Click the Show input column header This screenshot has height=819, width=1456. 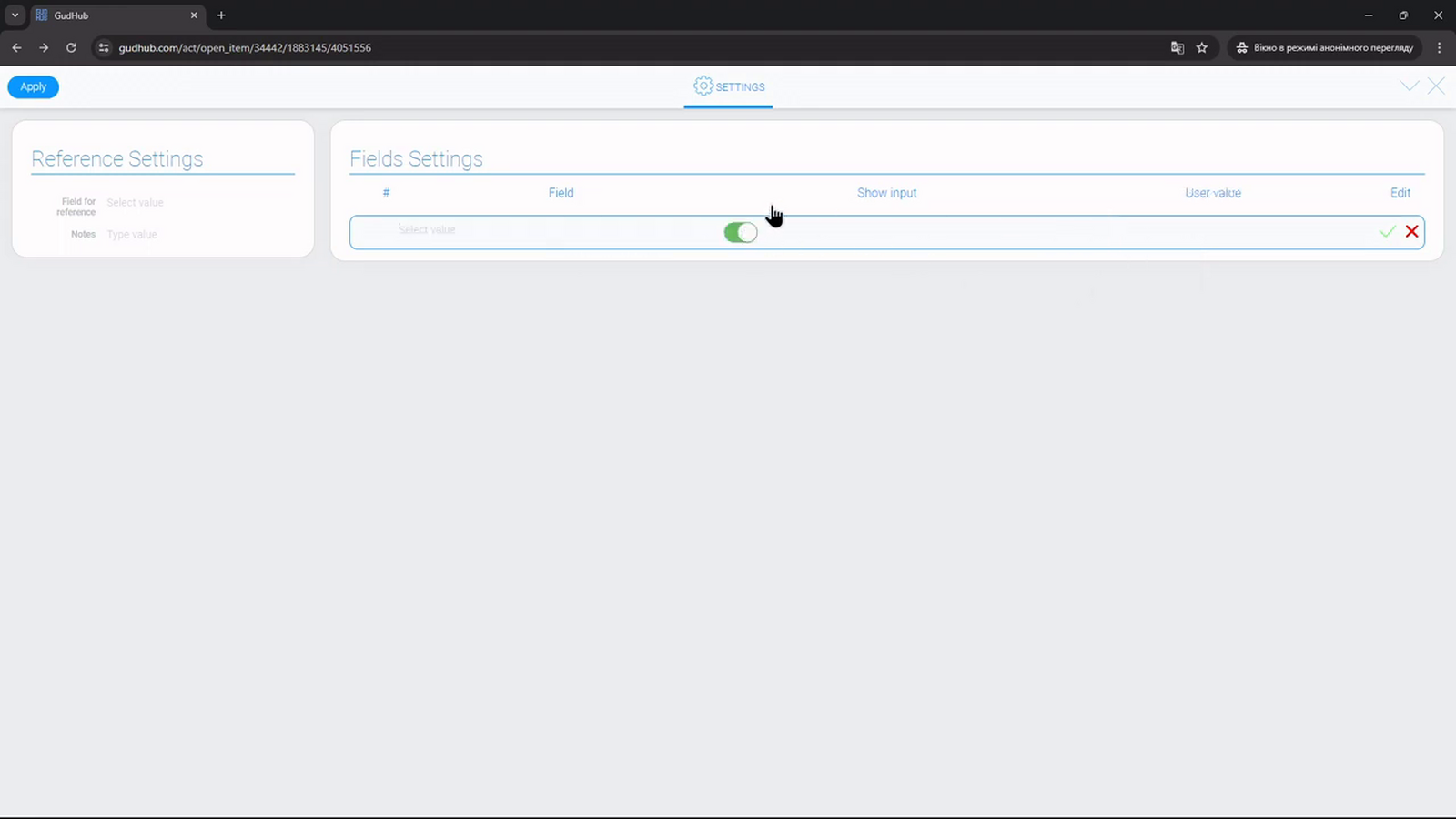pyautogui.click(x=887, y=193)
